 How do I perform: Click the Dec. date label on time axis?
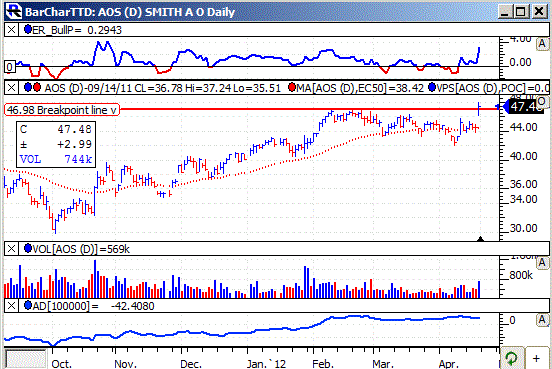(190, 364)
